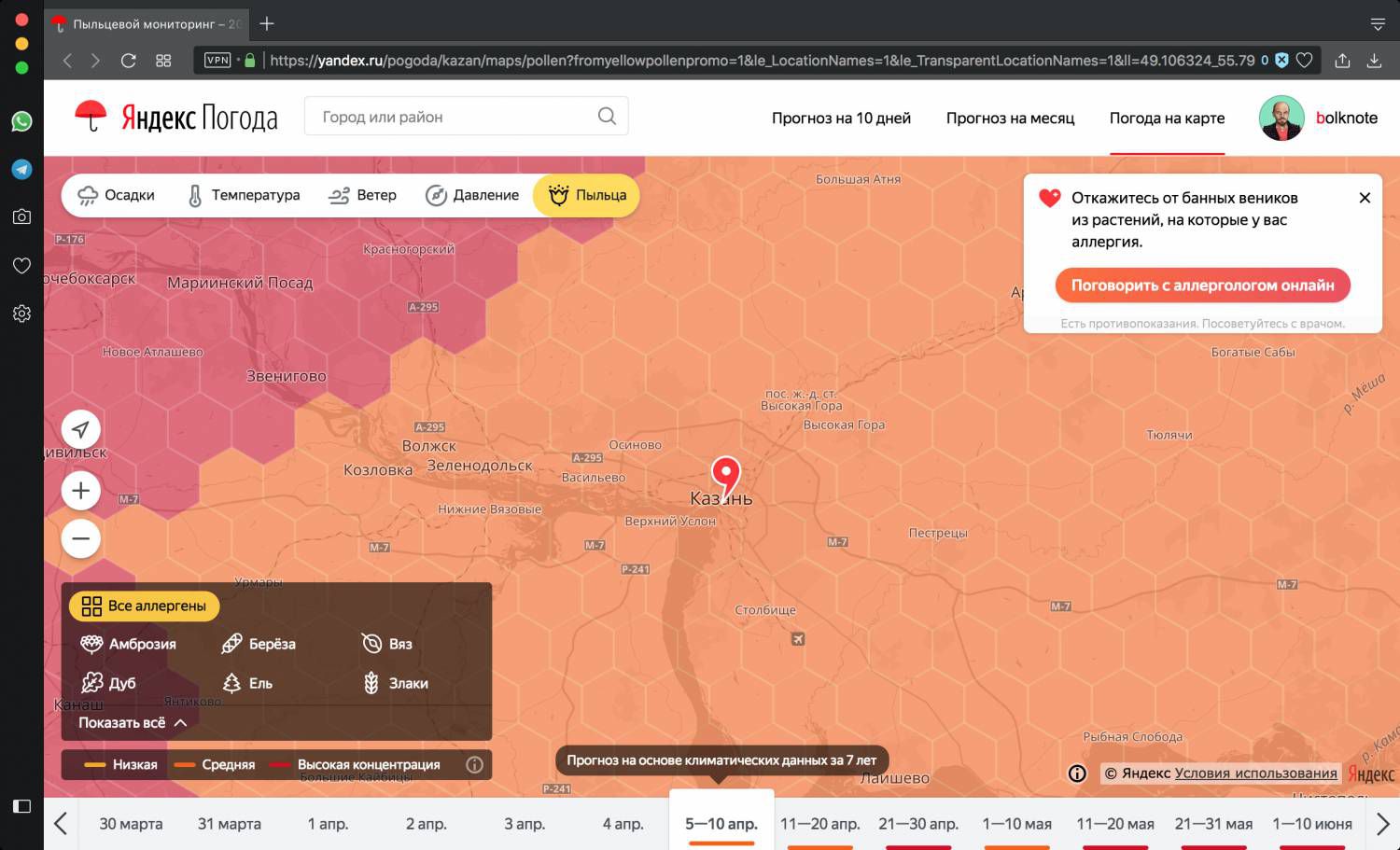Advance timeline with right arrow

pos(1382,824)
